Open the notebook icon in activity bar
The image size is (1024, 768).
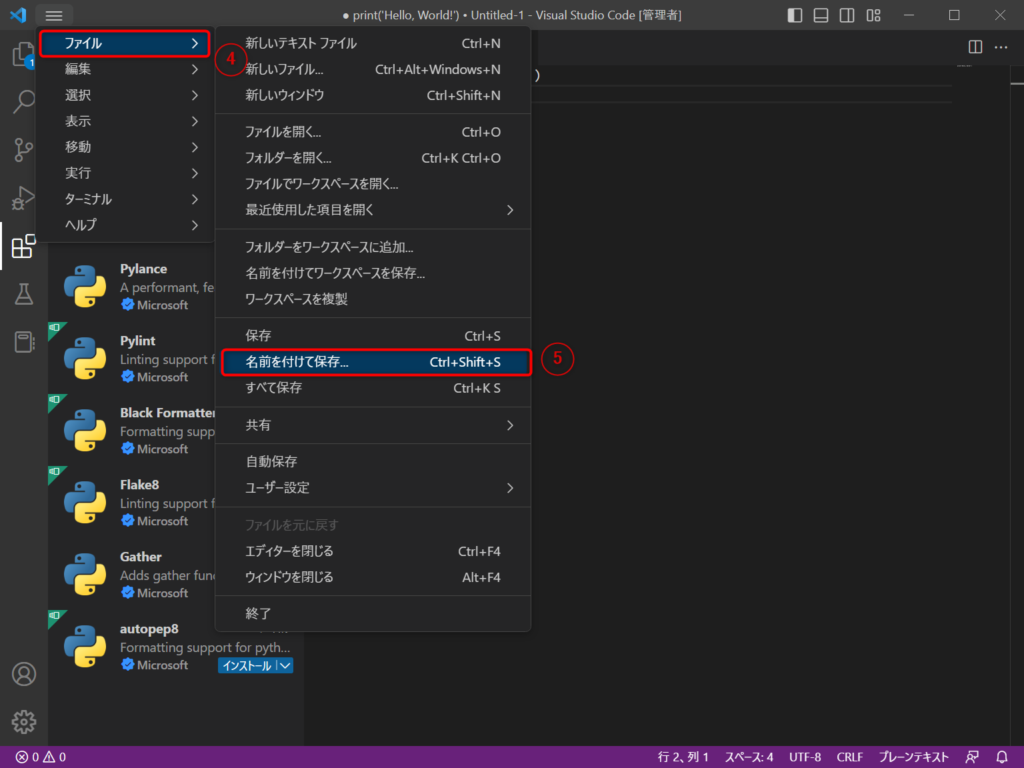(x=24, y=342)
